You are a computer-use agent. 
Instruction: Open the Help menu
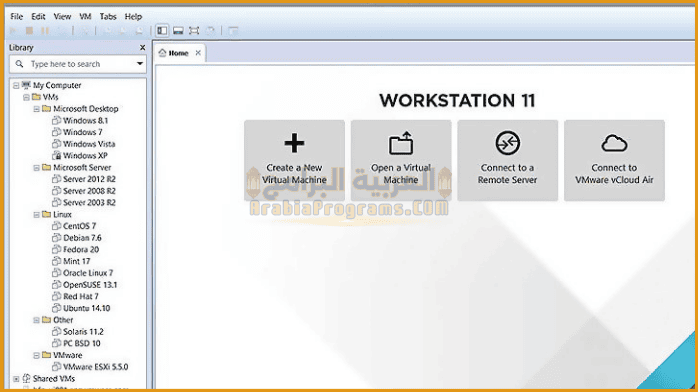(x=133, y=16)
